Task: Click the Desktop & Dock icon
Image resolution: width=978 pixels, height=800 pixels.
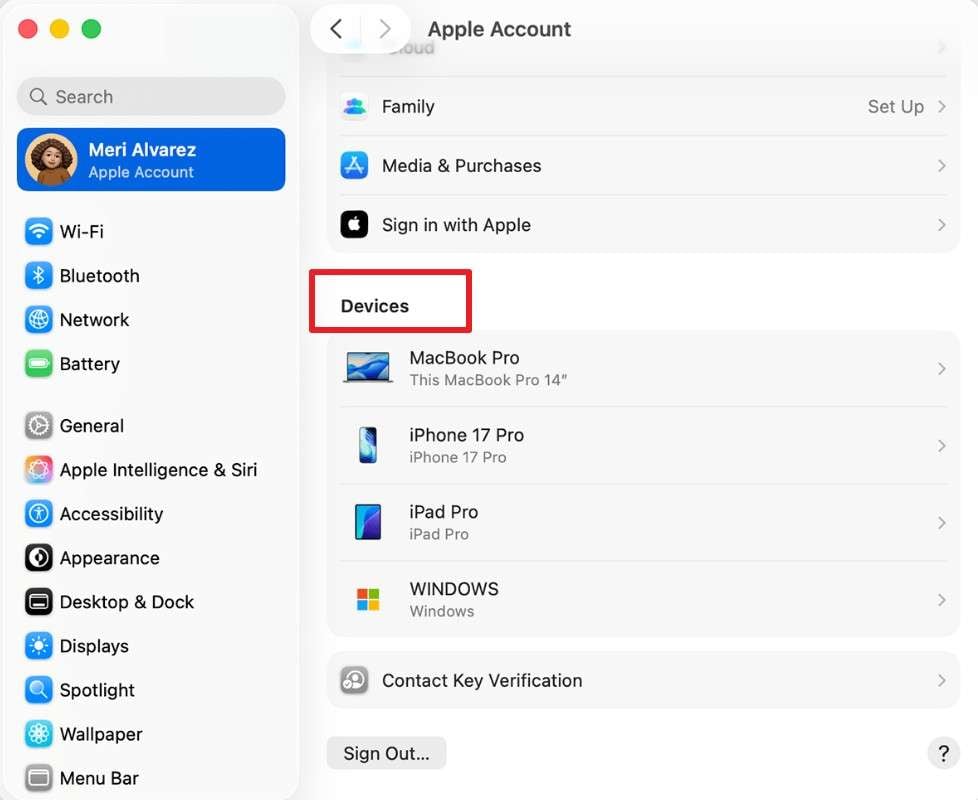Action: point(39,602)
